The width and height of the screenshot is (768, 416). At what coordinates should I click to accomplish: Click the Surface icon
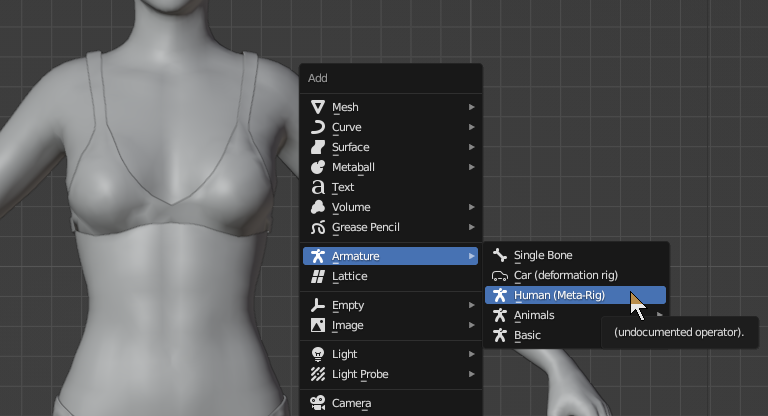318,147
